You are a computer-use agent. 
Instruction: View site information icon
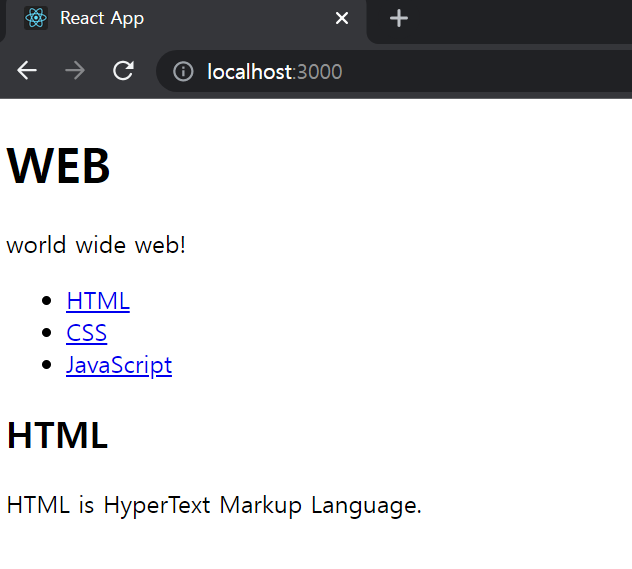tap(183, 71)
